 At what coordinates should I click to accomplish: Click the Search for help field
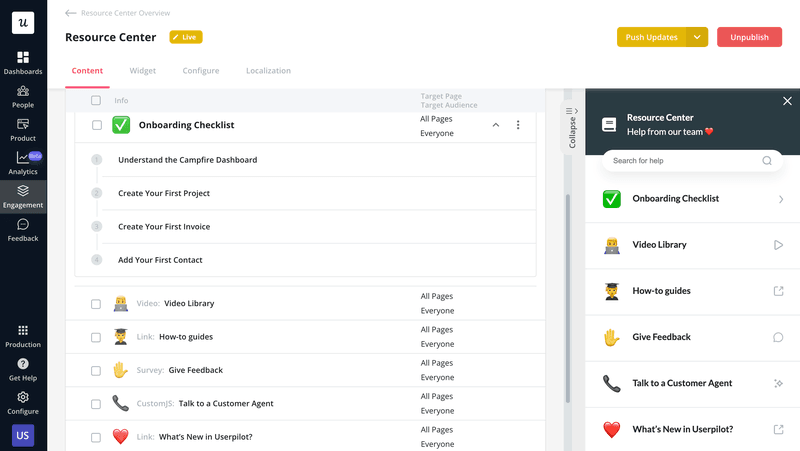coord(682,161)
